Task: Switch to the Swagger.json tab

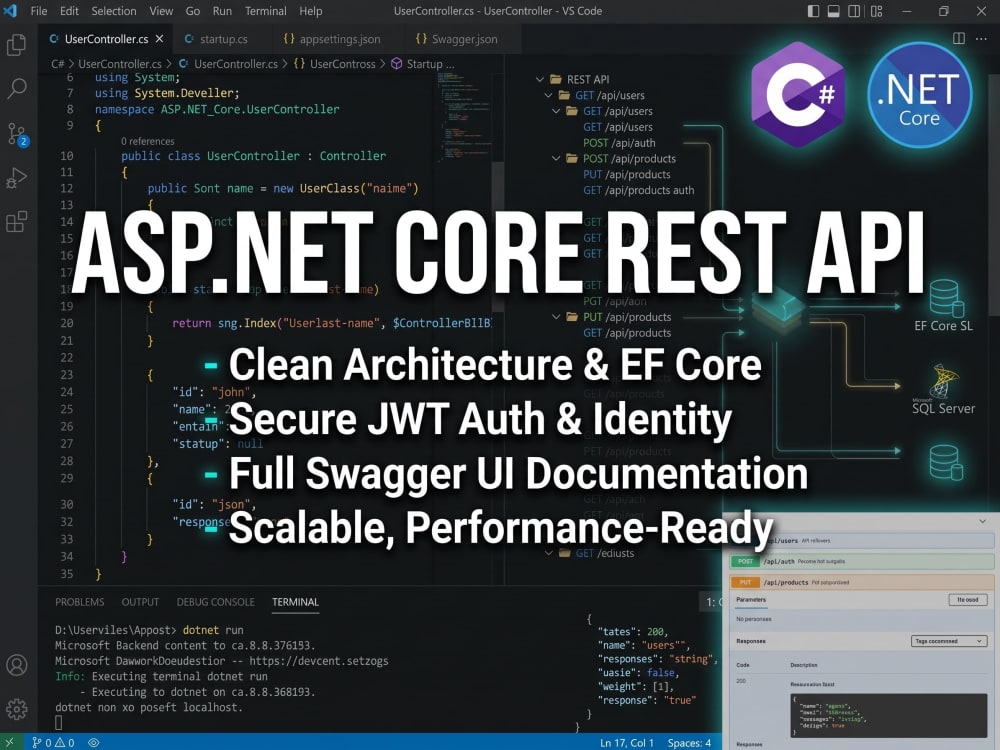Action: pyautogui.click(x=464, y=39)
